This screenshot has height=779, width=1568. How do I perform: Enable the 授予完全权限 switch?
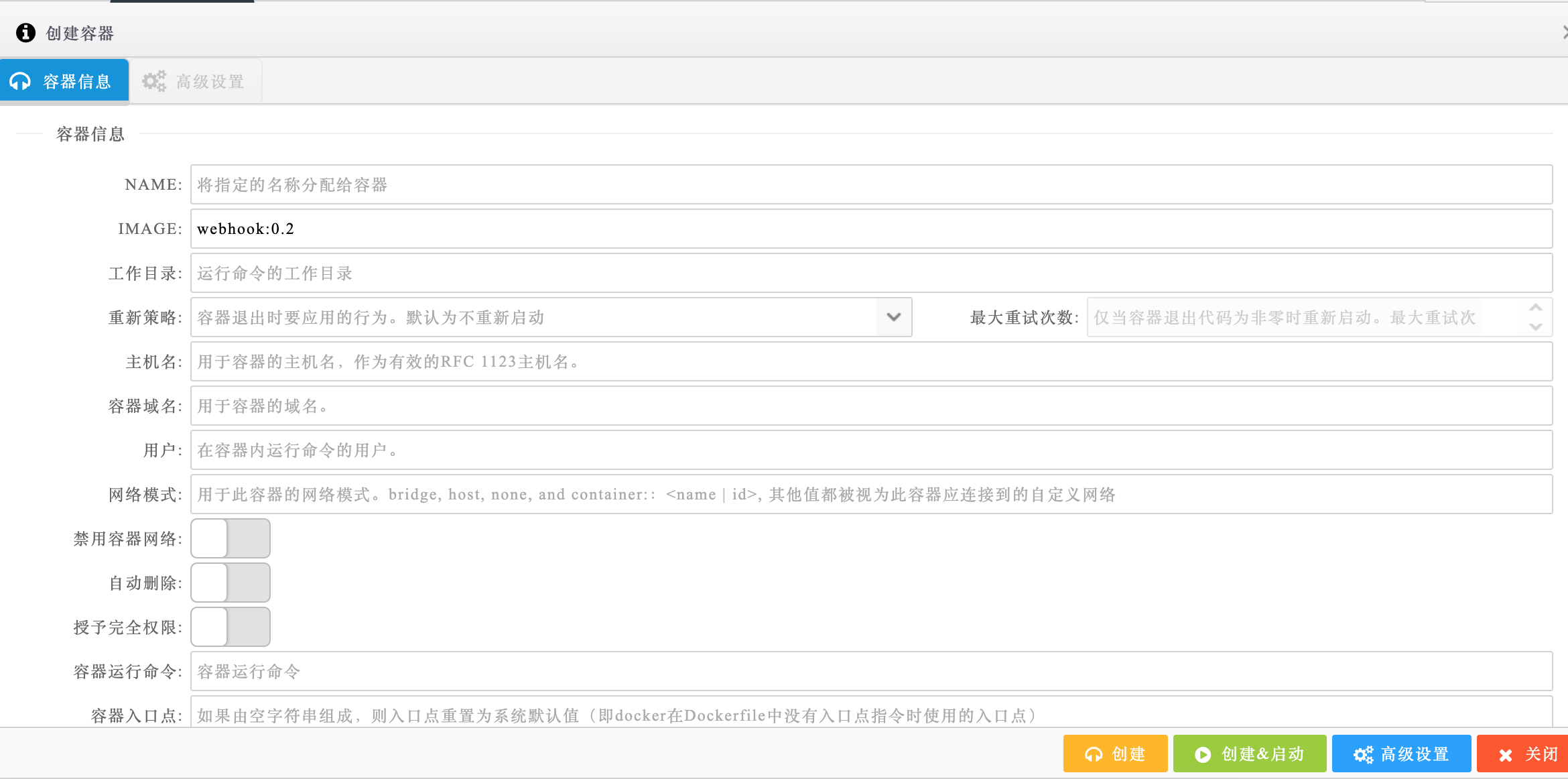click(x=231, y=627)
